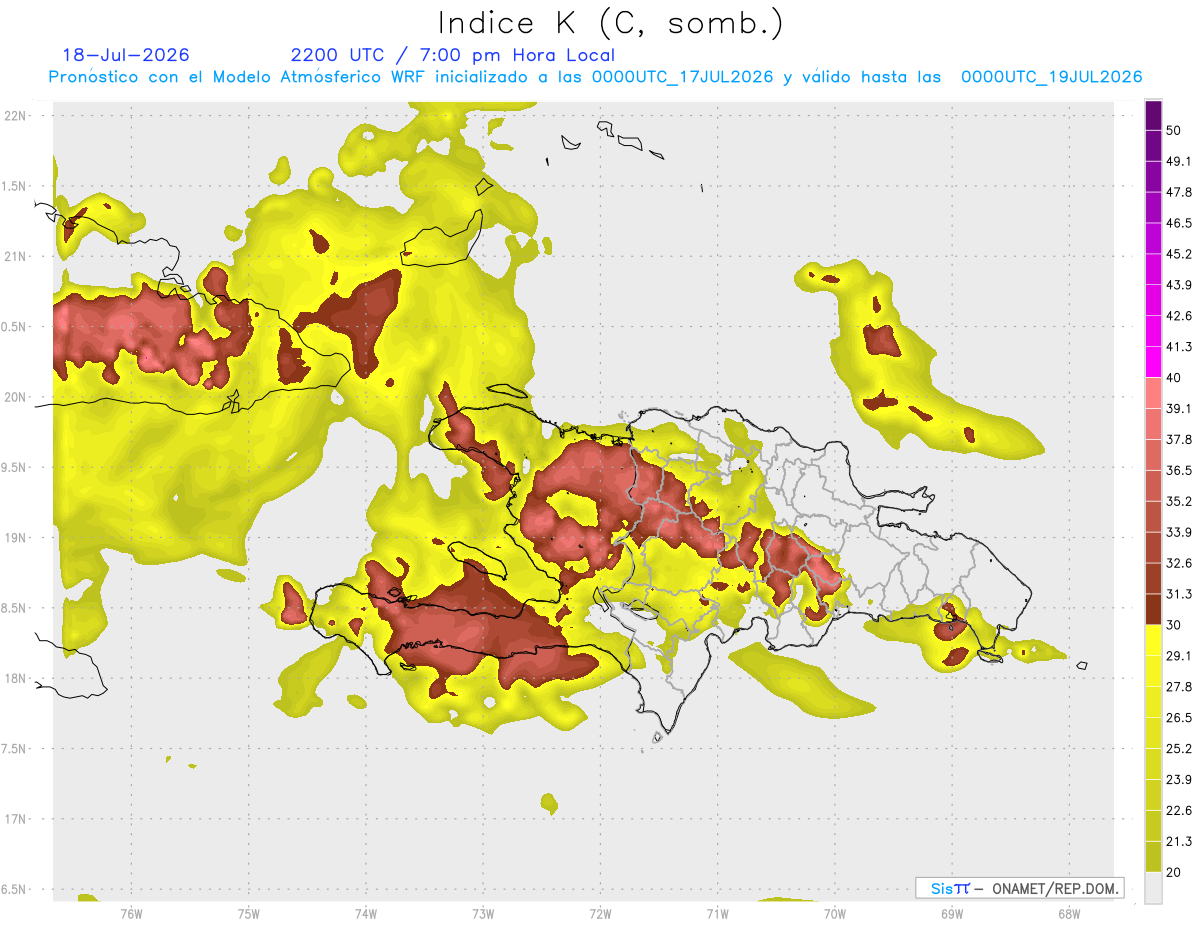Image resolution: width=1200 pixels, height=927 pixels.
Task: Click the "22N" latitude label
Action: (x=14, y=115)
